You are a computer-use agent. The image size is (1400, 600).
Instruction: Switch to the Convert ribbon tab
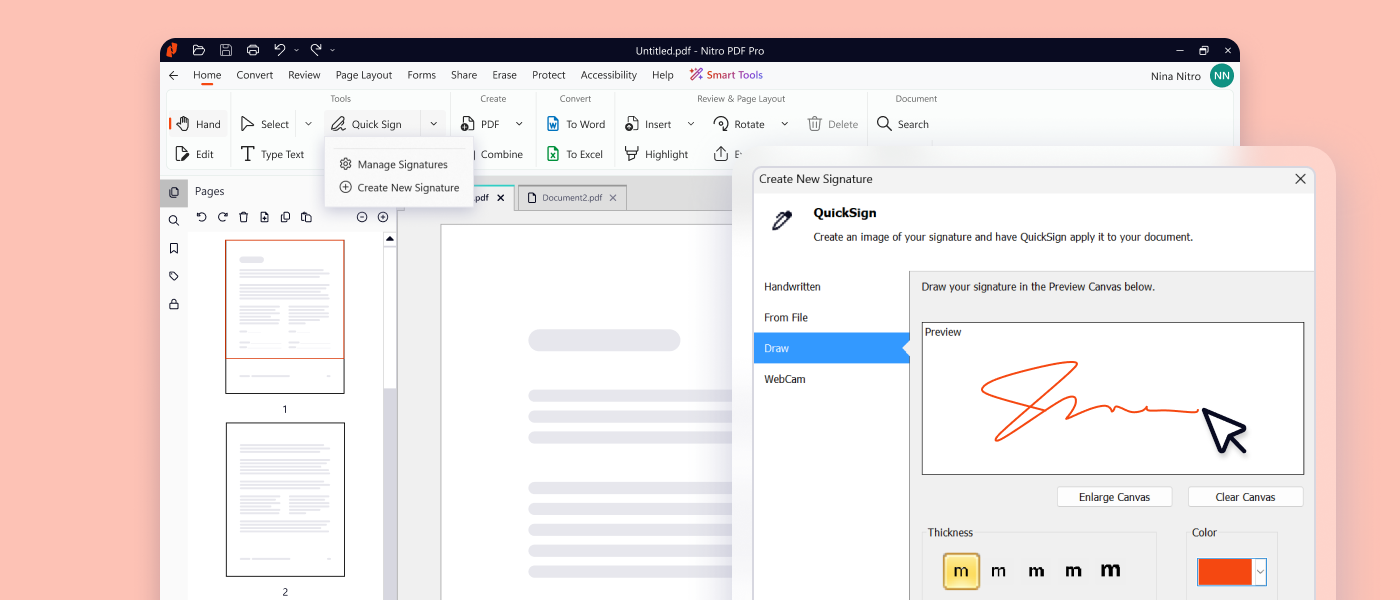(255, 75)
